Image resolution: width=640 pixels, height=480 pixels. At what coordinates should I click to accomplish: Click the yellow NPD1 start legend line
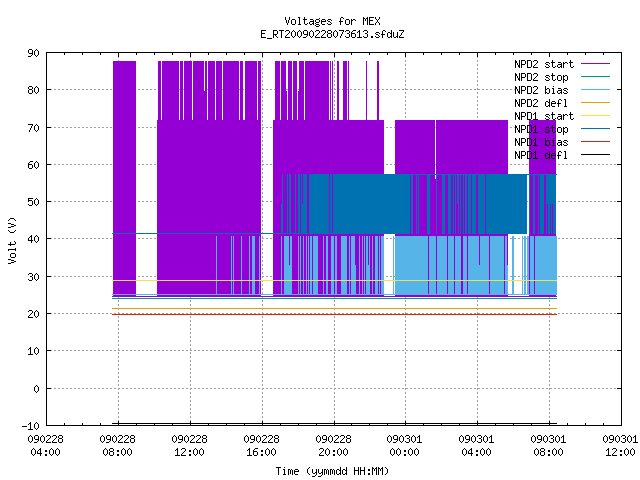596,116
